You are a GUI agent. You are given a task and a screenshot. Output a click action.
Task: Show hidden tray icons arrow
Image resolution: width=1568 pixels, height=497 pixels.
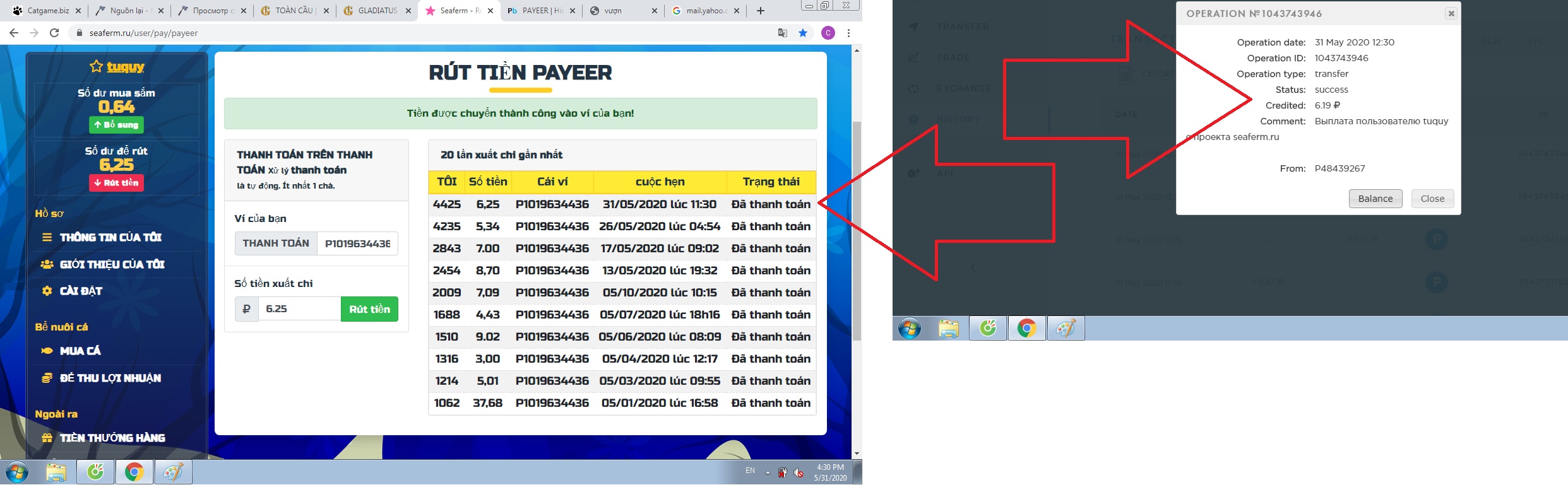coord(768,472)
